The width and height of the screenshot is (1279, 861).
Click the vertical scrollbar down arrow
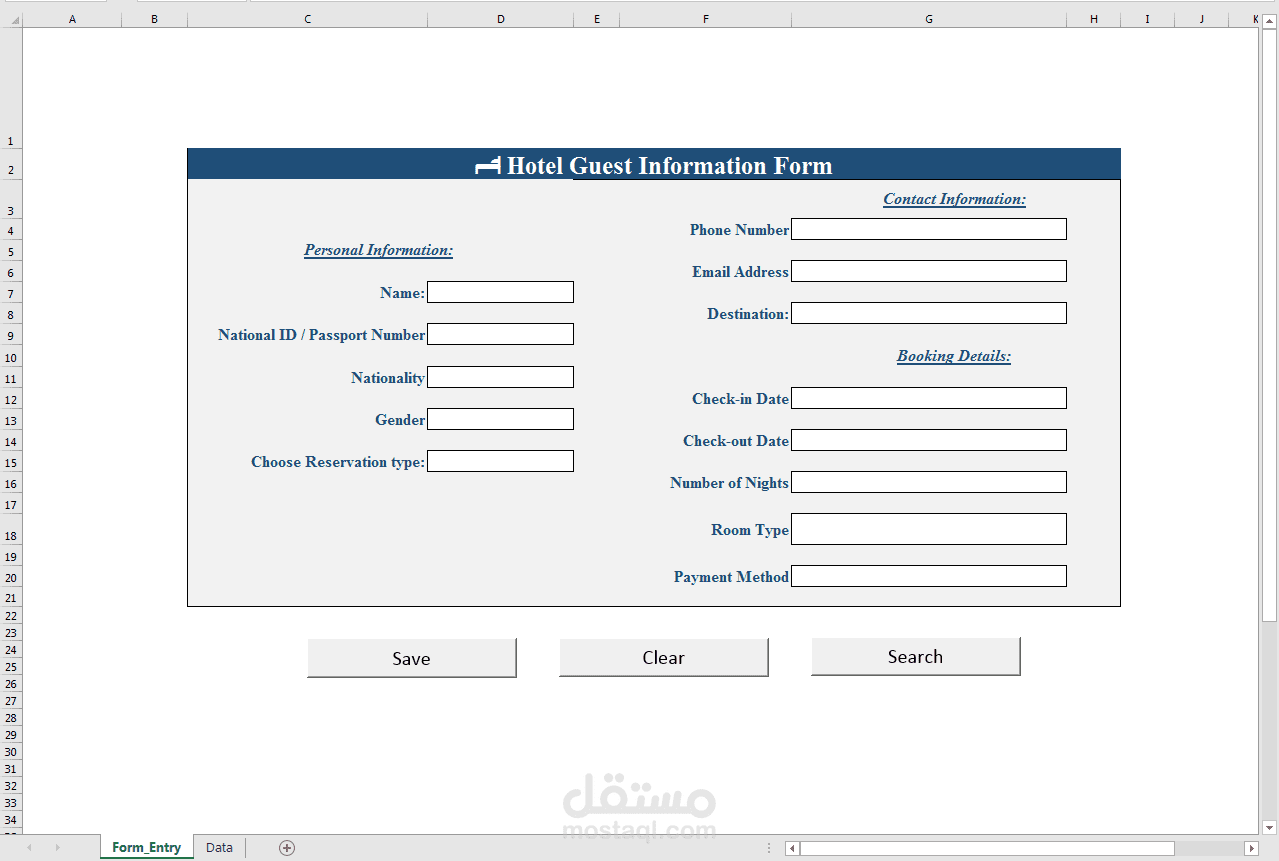click(1269, 828)
